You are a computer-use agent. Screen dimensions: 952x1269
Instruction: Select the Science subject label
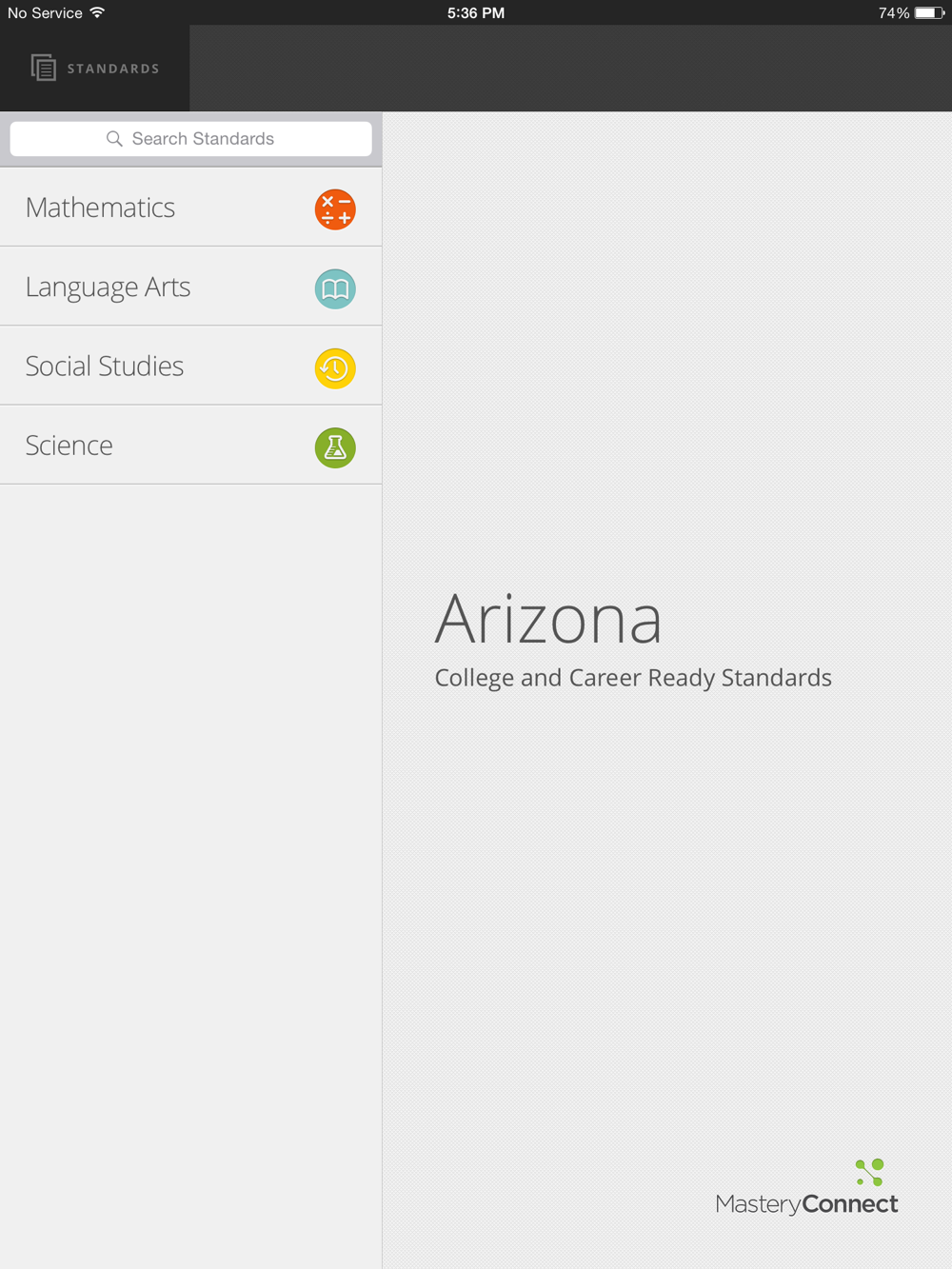click(69, 446)
